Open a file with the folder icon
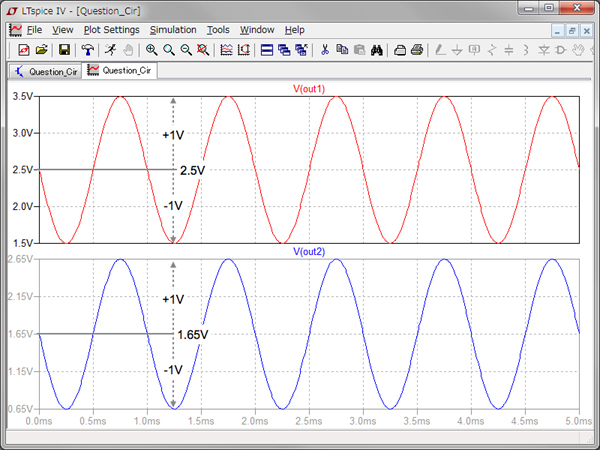600x450 pixels. (41, 49)
